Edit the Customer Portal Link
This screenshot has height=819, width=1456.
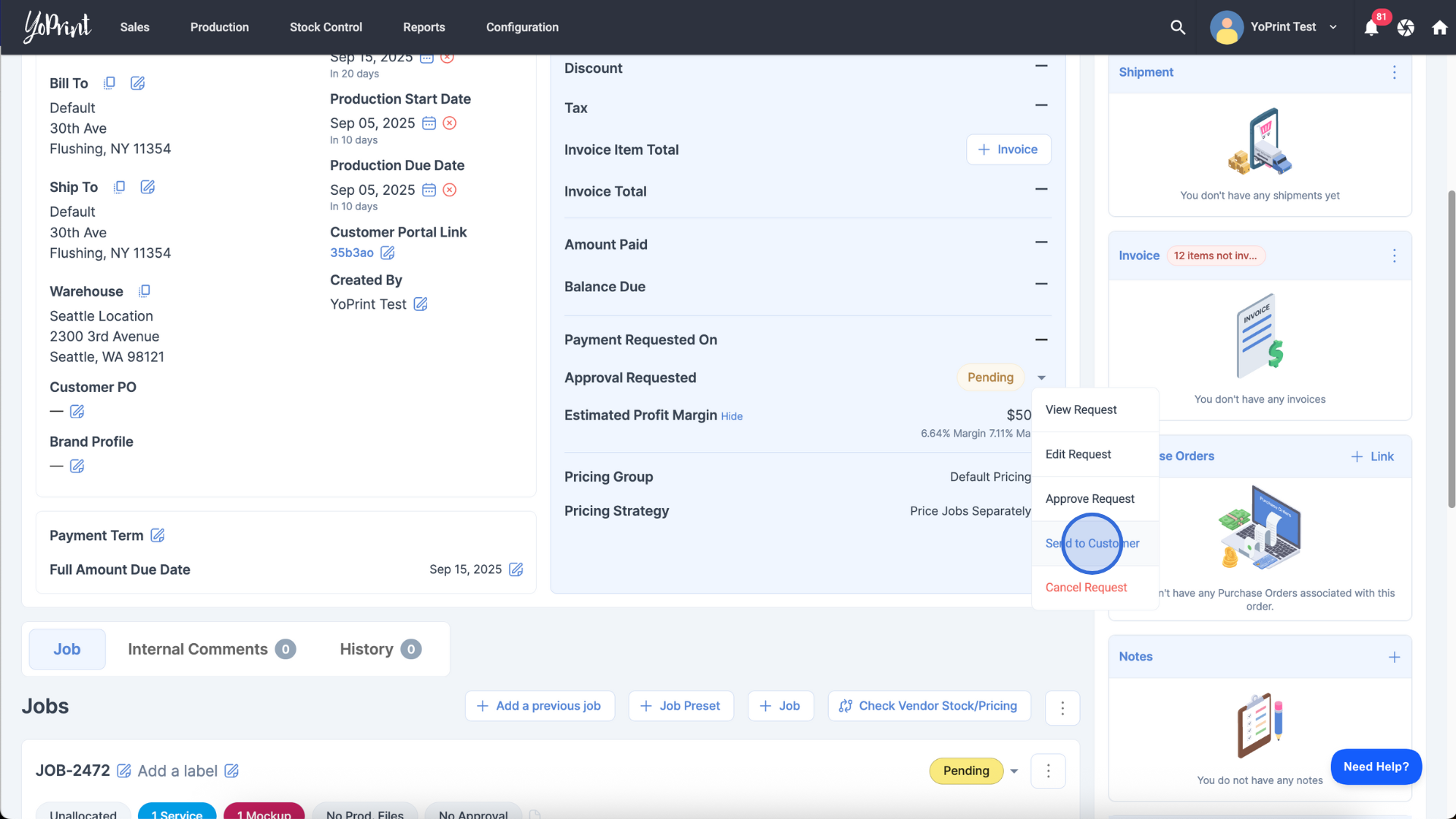[388, 253]
